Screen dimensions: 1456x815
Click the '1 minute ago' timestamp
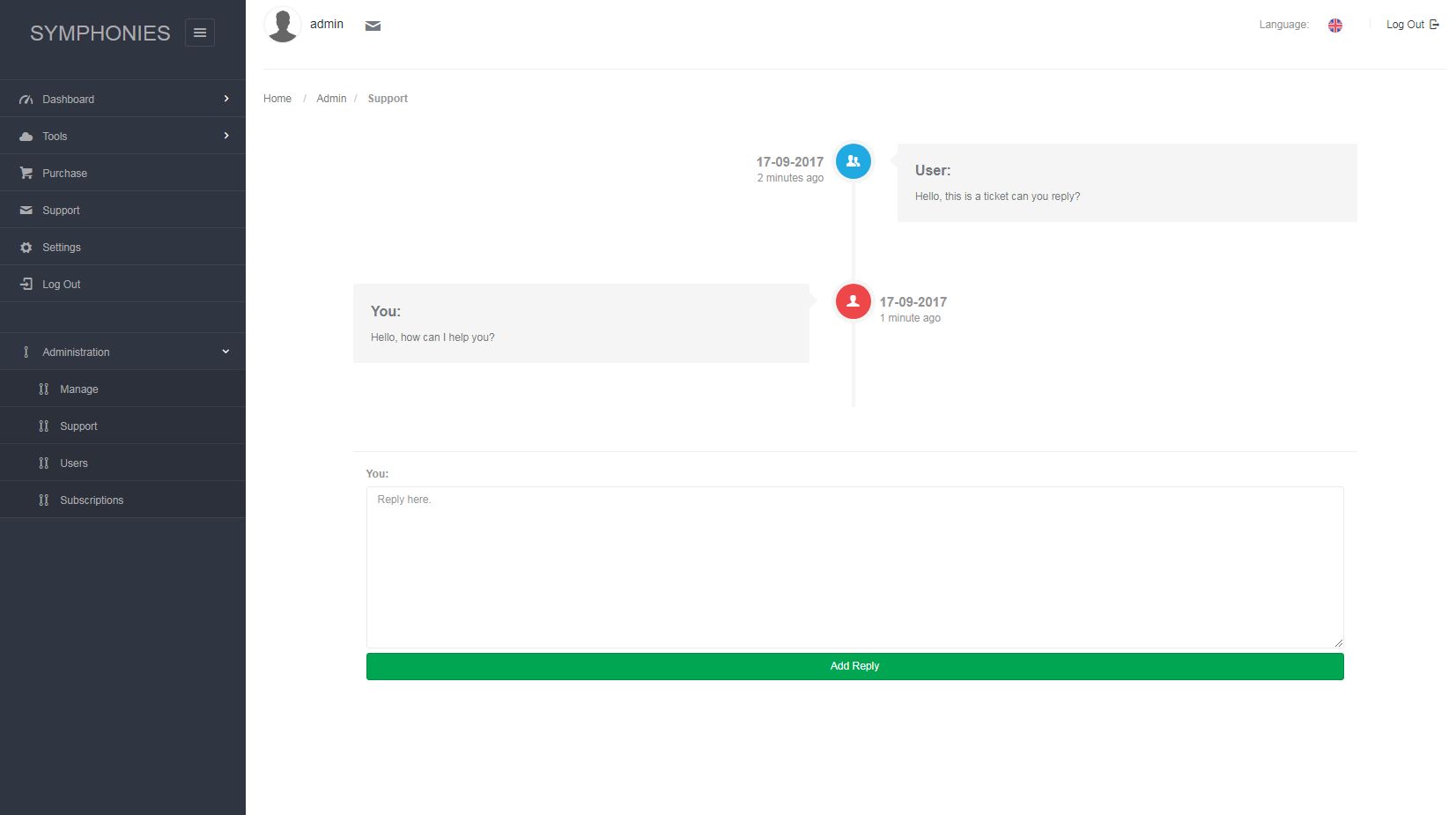pyautogui.click(x=910, y=318)
